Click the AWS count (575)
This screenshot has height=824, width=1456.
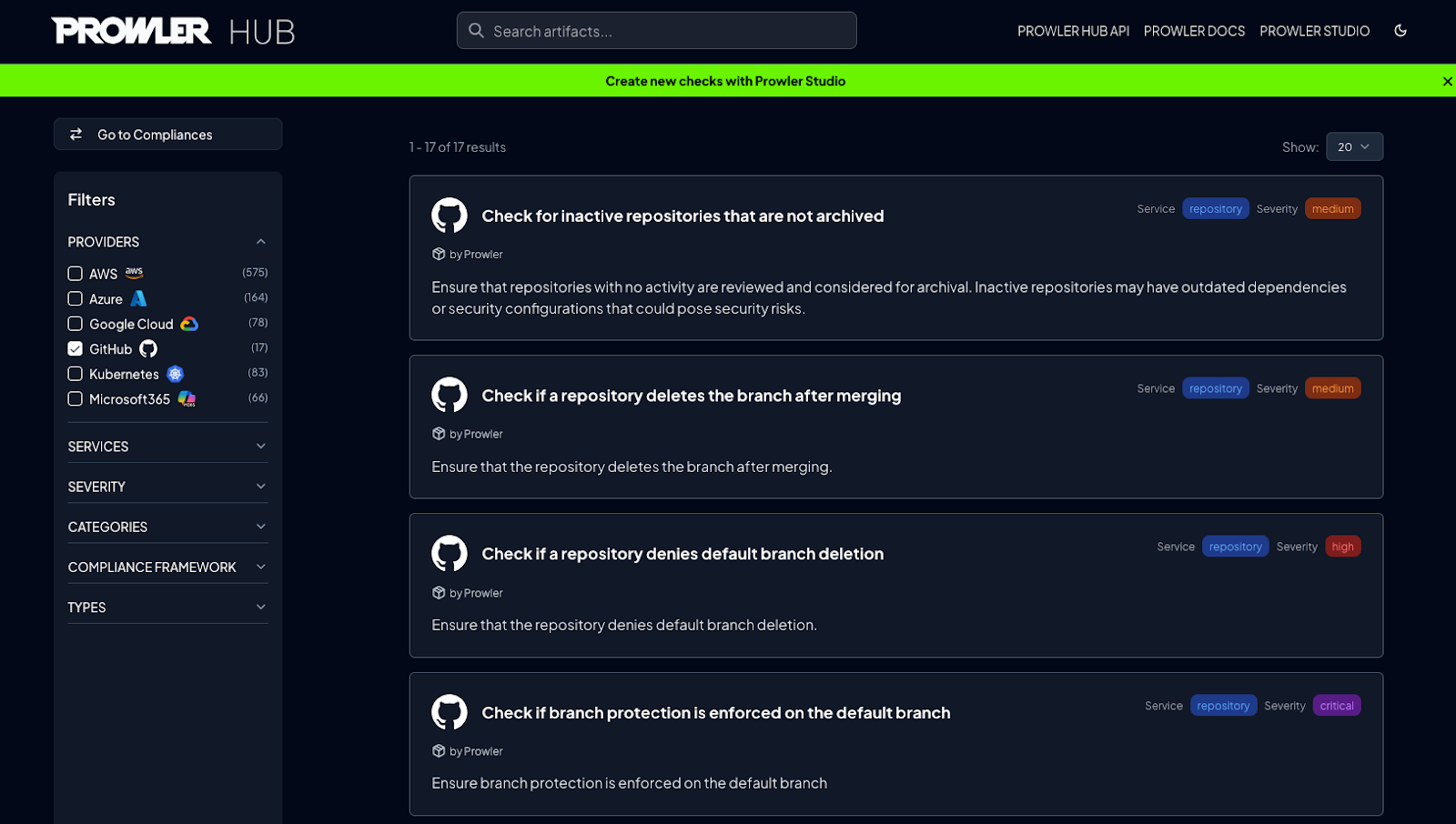pos(255,273)
